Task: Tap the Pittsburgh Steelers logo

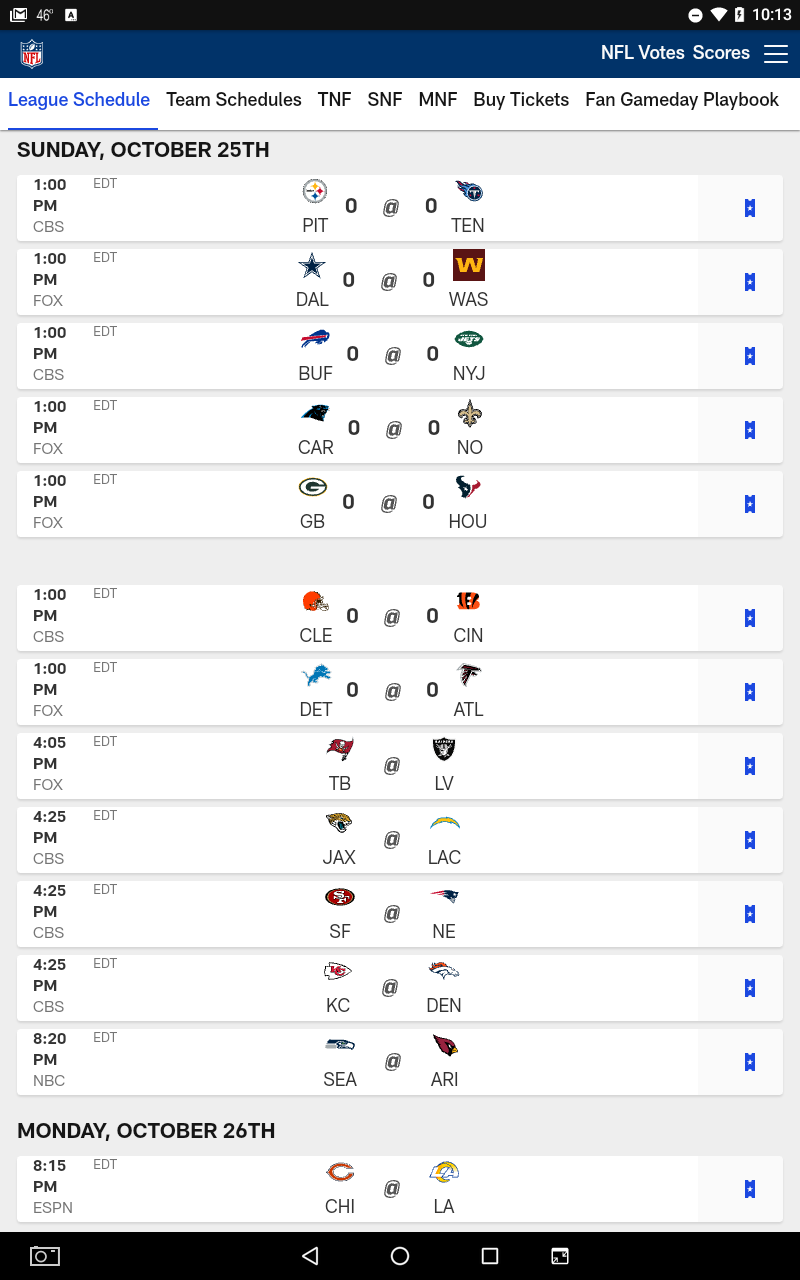Action: click(315, 191)
